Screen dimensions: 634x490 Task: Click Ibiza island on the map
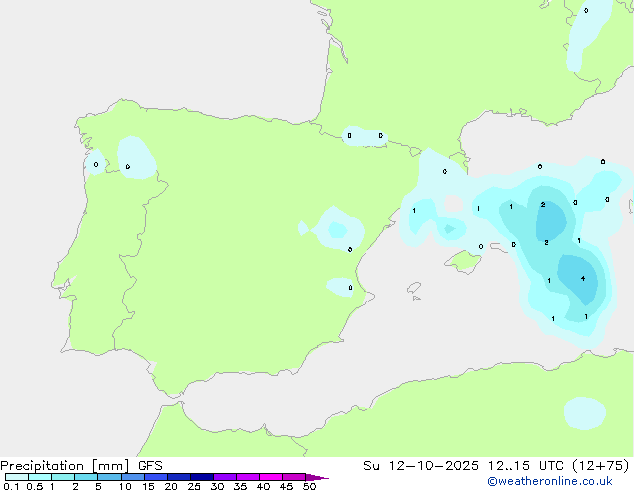pos(414,288)
